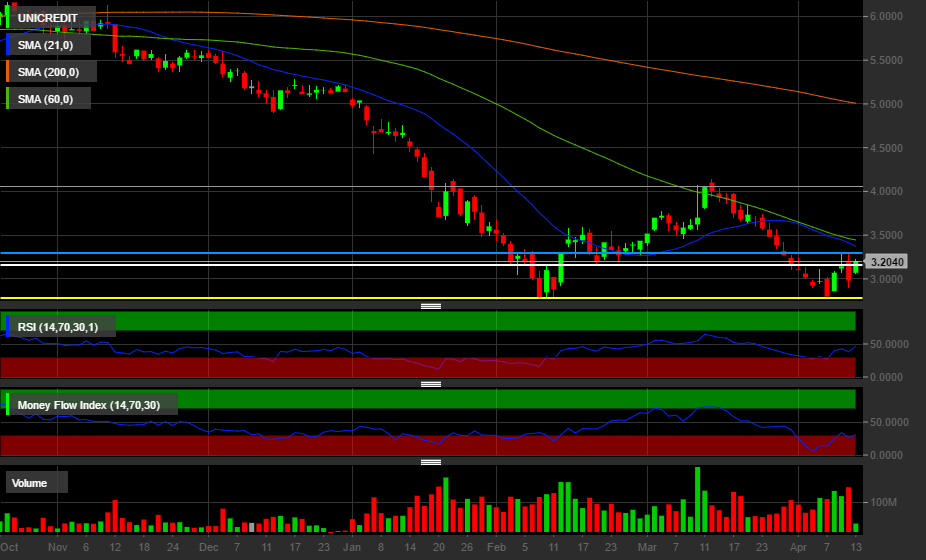
Task: Click the divider handle above Money Flow Index panel
Action: point(431,384)
